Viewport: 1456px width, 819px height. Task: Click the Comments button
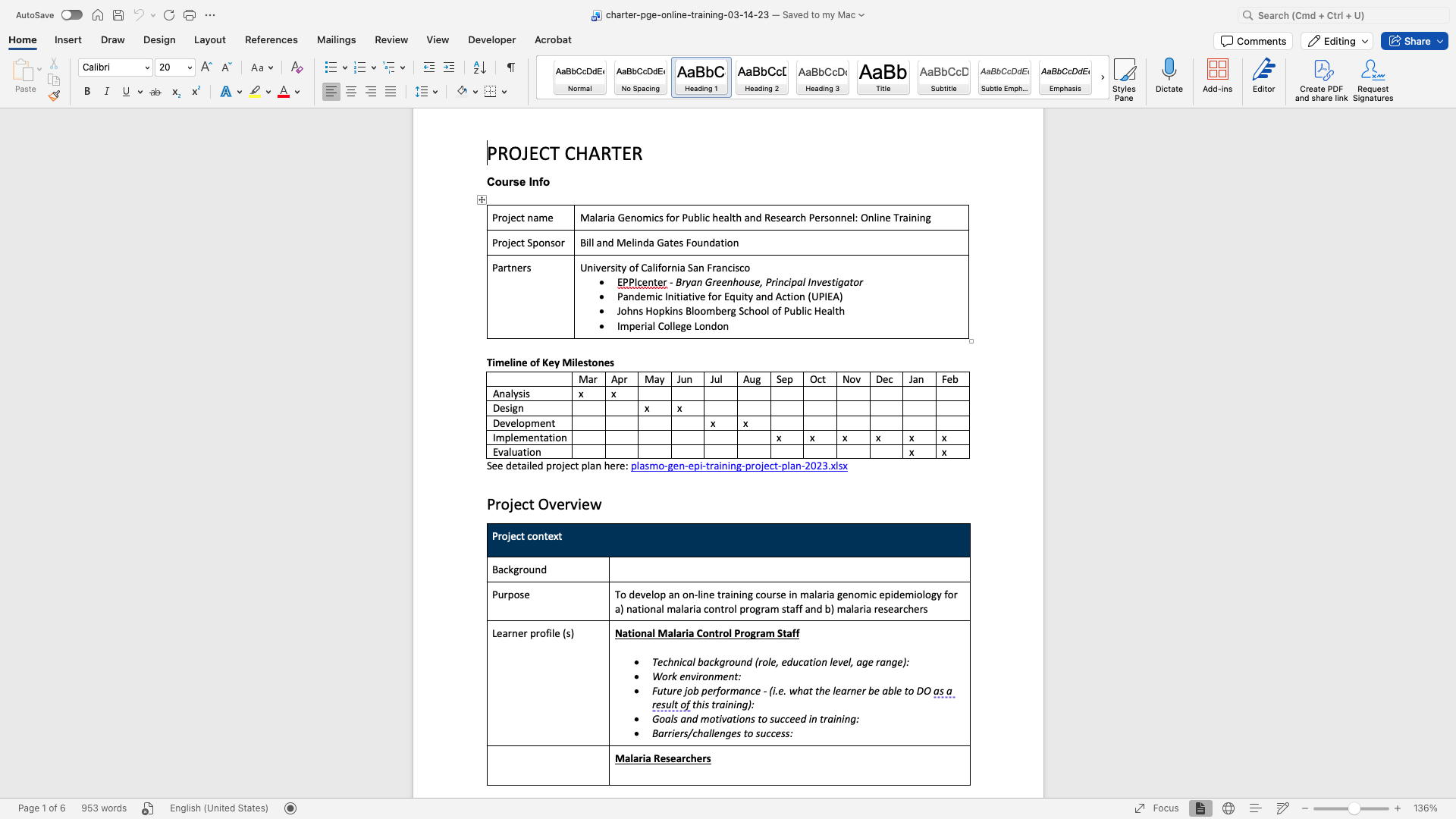pyautogui.click(x=1253, y=41)
